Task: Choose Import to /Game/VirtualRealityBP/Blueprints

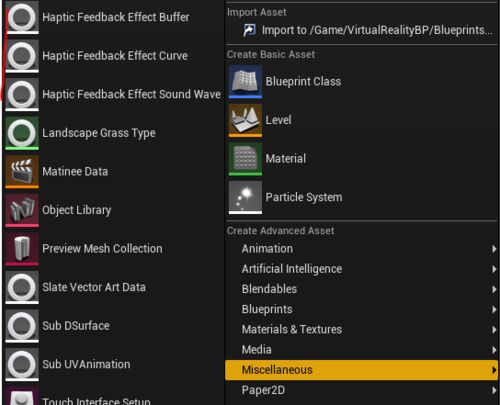Action: [x=361, y=30]
